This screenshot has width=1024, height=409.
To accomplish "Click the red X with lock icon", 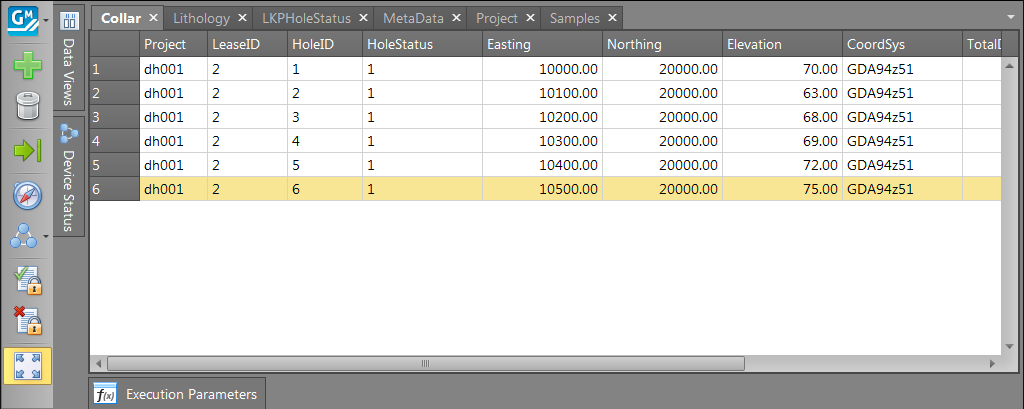I will pyautogui.click(x=27, y=321).
